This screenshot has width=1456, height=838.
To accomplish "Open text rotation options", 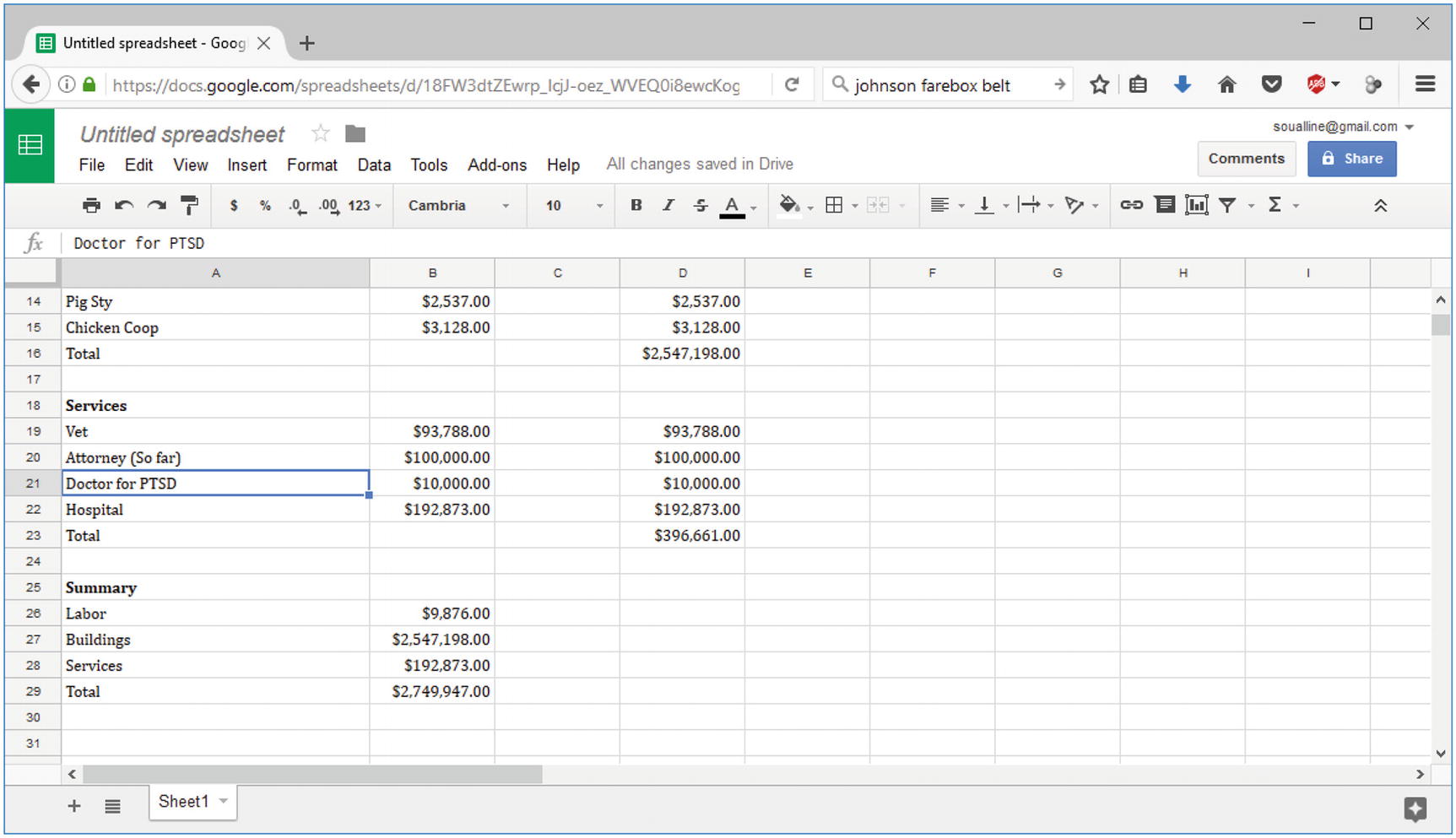I will coord(1074,205).
